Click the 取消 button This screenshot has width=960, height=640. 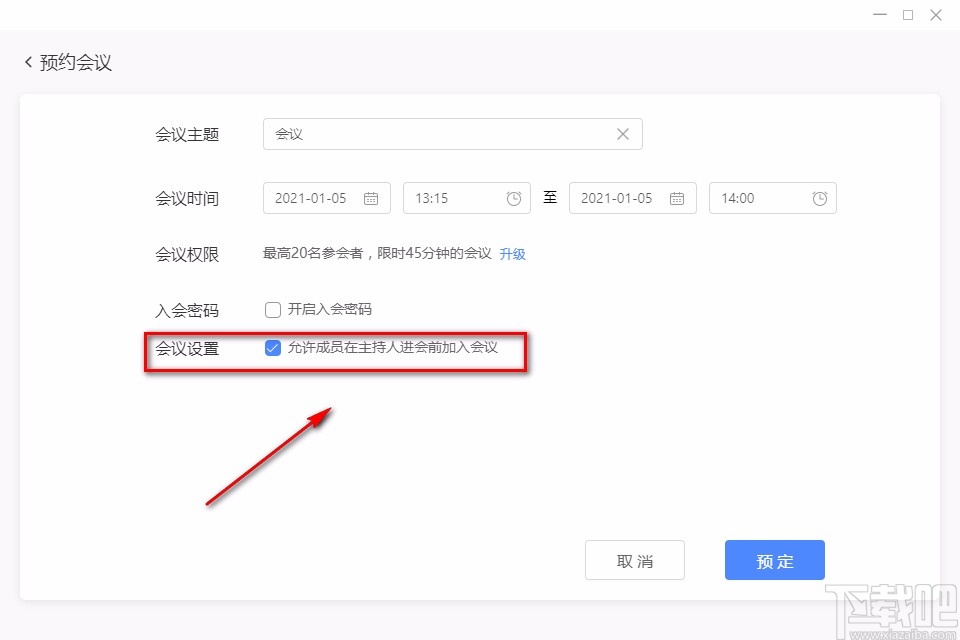635,560
